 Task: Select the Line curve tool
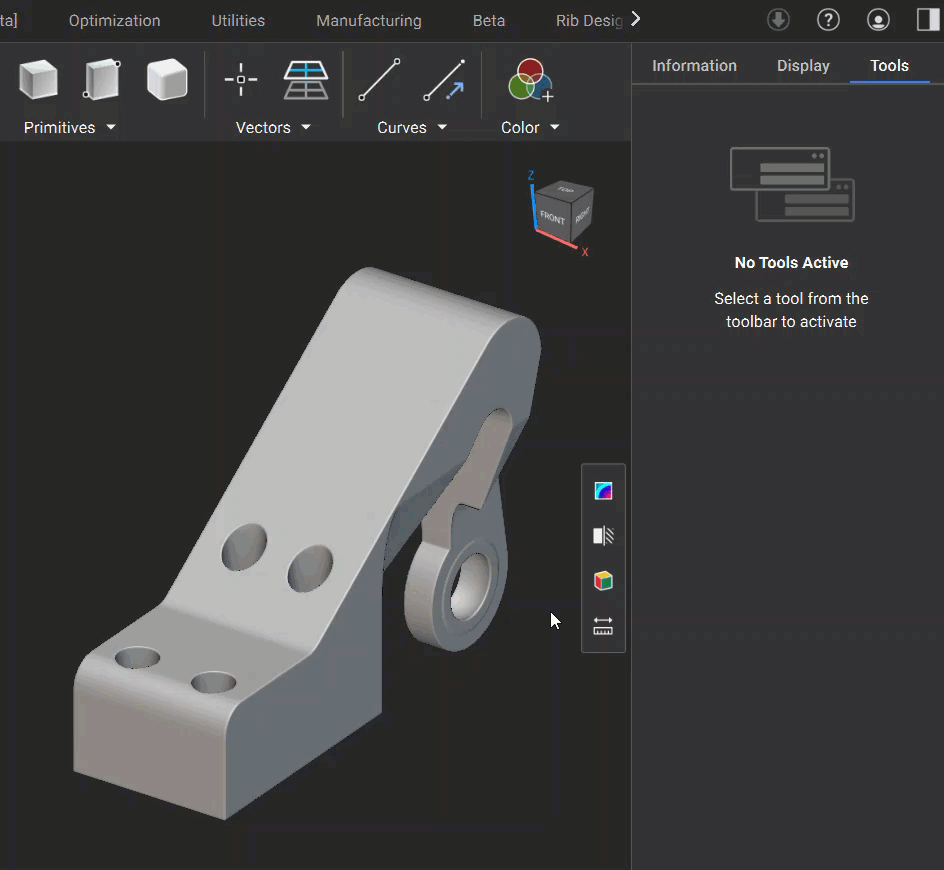[379, 80]
